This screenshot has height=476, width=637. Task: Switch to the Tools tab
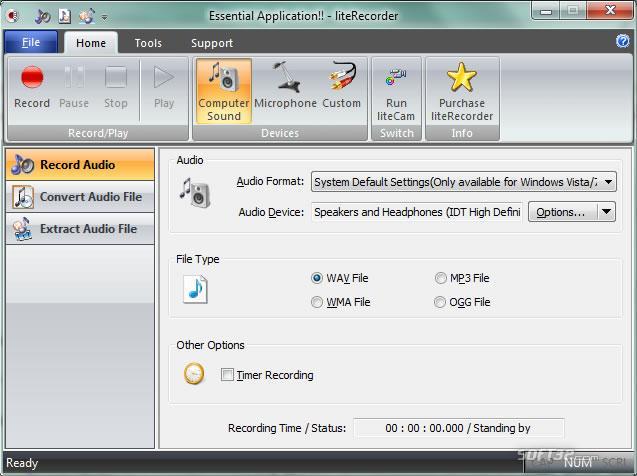click(x=148, y=43)
